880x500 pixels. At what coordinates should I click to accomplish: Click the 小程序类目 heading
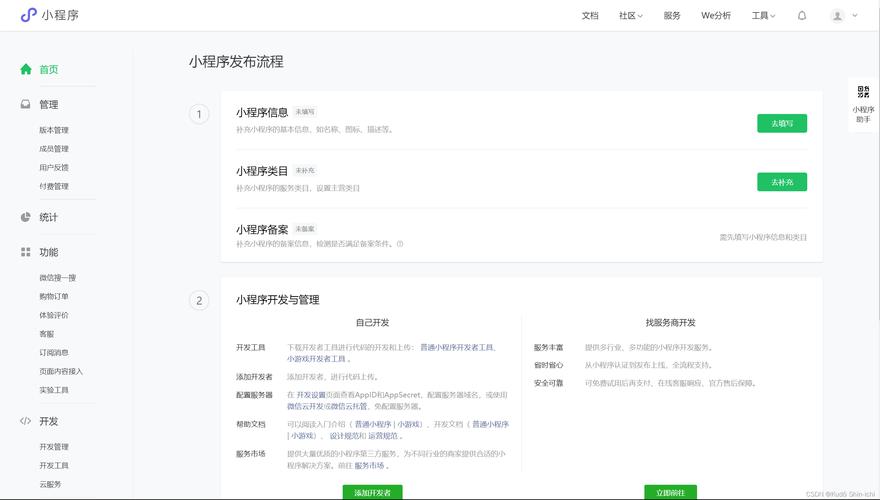262,171
